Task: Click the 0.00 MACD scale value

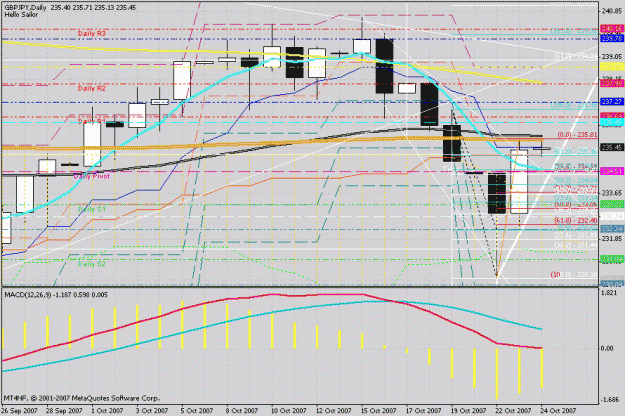Action: point(607,348)
